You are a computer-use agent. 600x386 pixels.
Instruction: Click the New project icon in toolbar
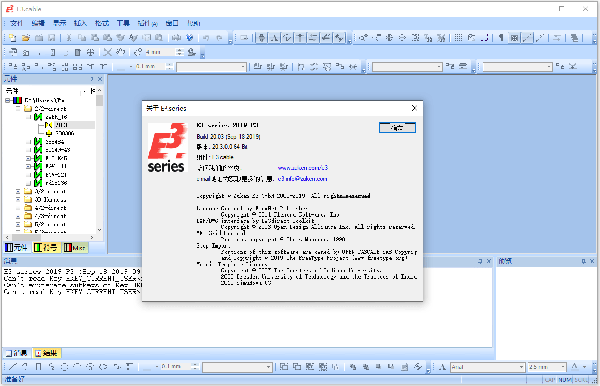click(x=12, y=37)
